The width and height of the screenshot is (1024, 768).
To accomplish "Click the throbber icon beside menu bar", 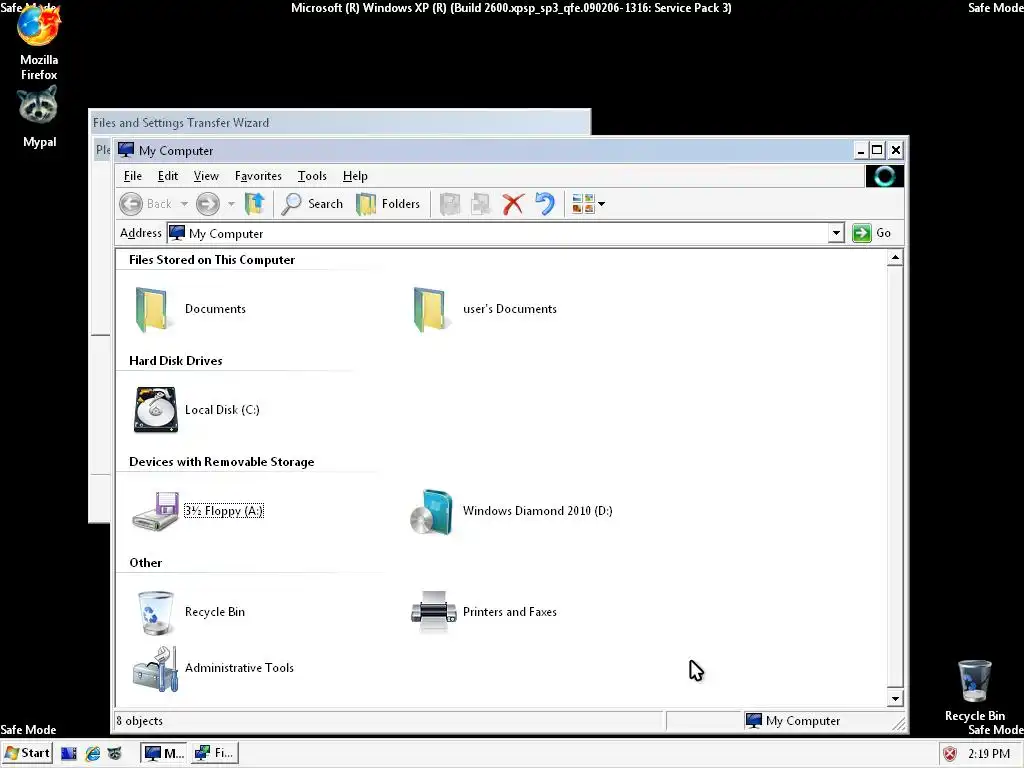I will point(884,176).
